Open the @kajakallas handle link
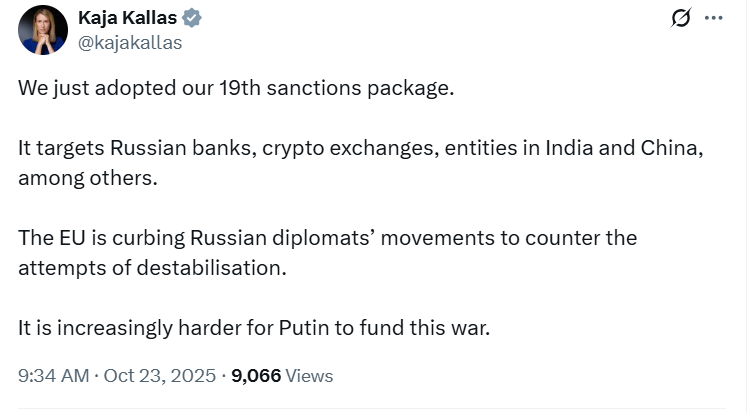748x413 pixels. click(x=130, y=42)
